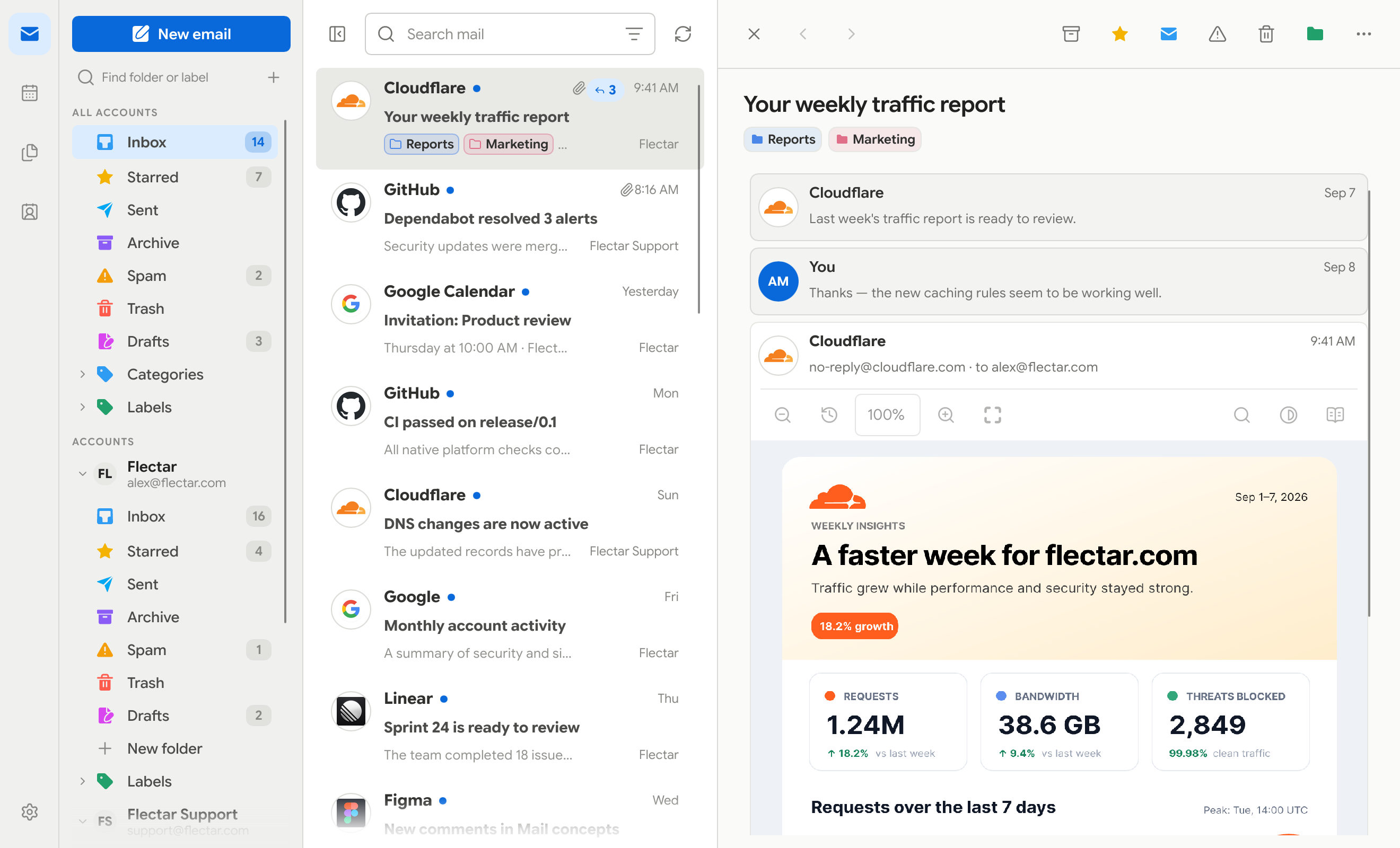Archive the open conversation
This screenshot has width=1400, height=848.
[1071, 34]
